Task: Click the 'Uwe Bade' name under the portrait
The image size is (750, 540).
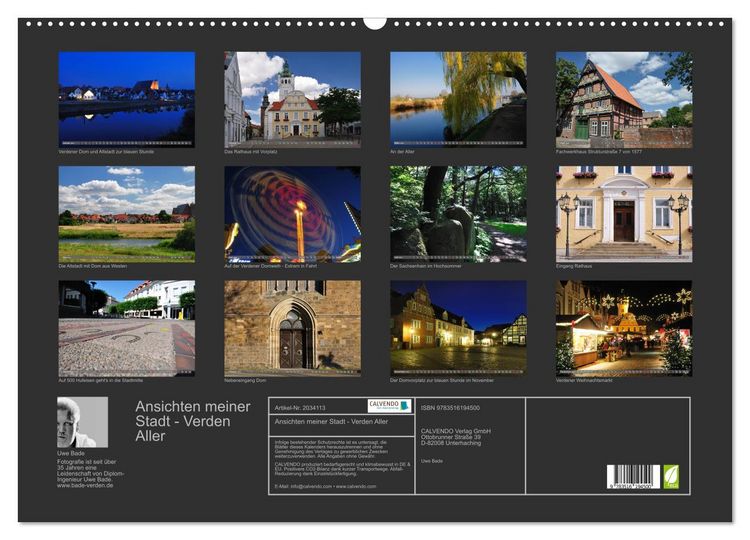Action: pos(71,453)
